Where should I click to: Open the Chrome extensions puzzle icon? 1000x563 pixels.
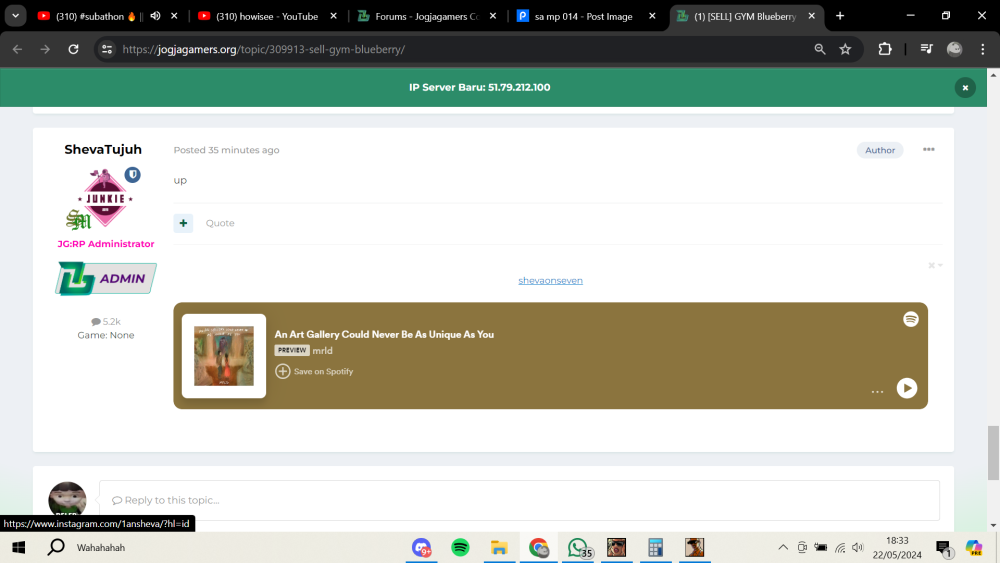(x=885, y=49)
